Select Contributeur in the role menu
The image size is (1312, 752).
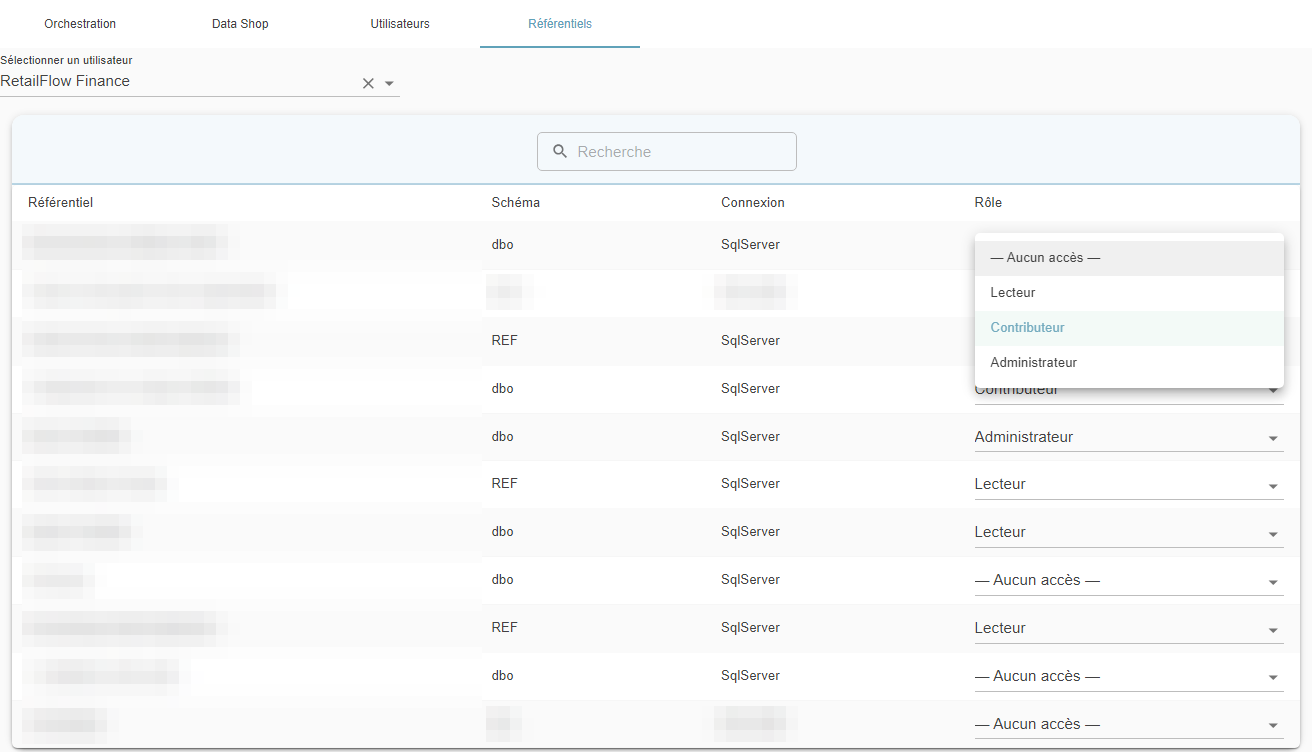click(x=1129, y=328)
